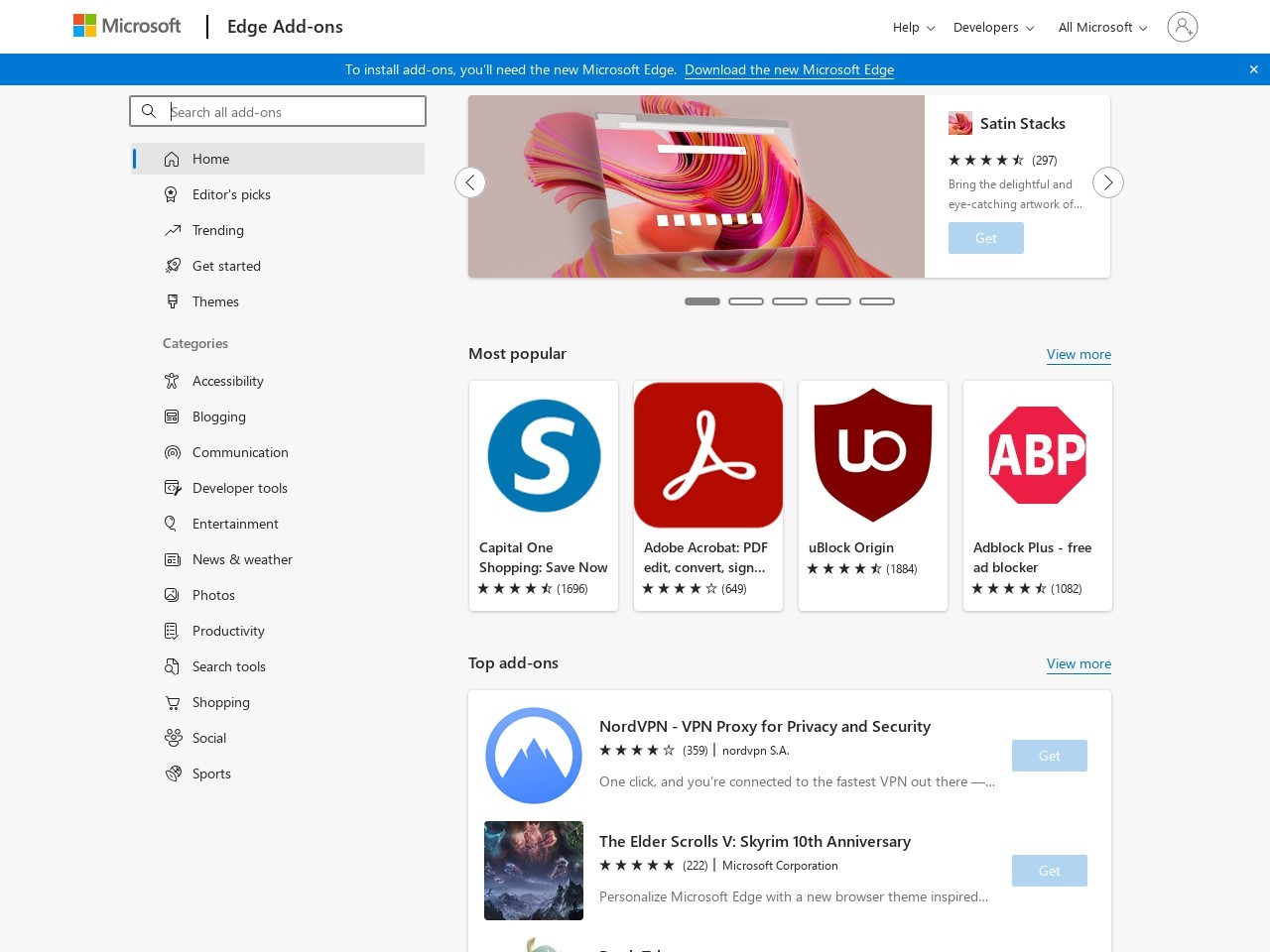Open Adobe Acrobat PDF add-on card
The image size is (1270, 952).
(708, 496)
